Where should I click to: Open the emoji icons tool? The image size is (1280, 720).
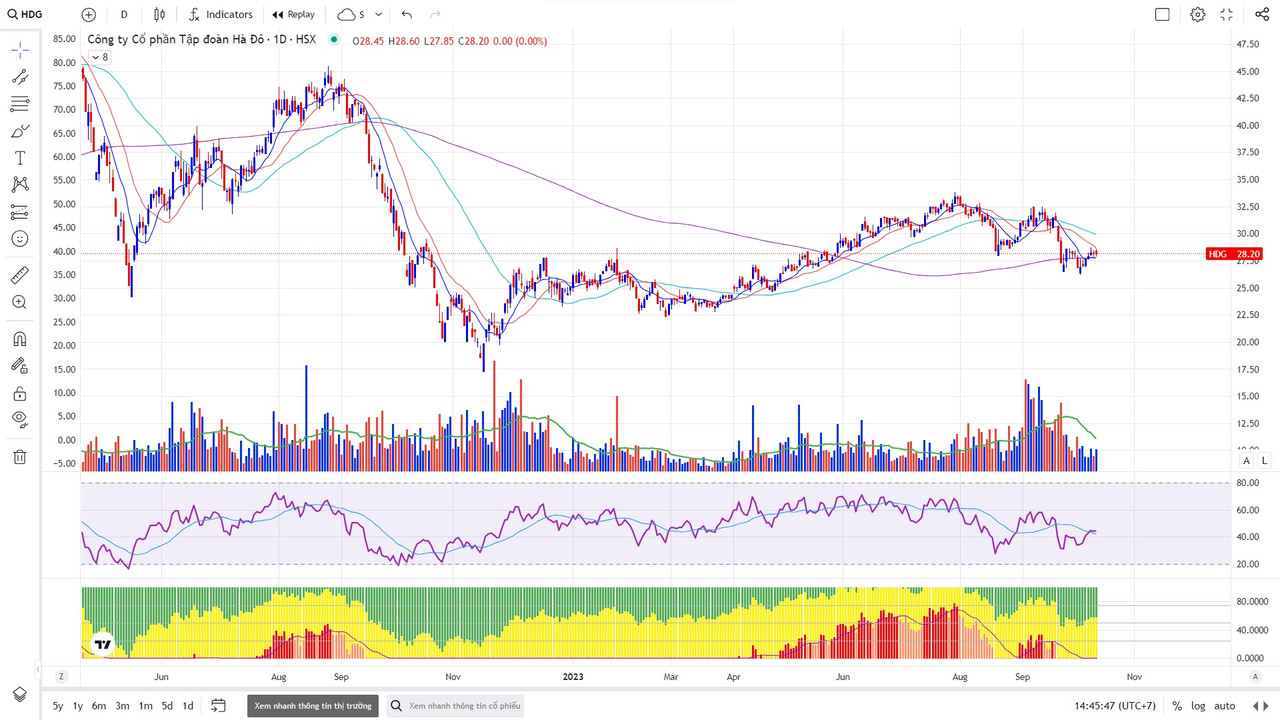[x=20, y=239]
